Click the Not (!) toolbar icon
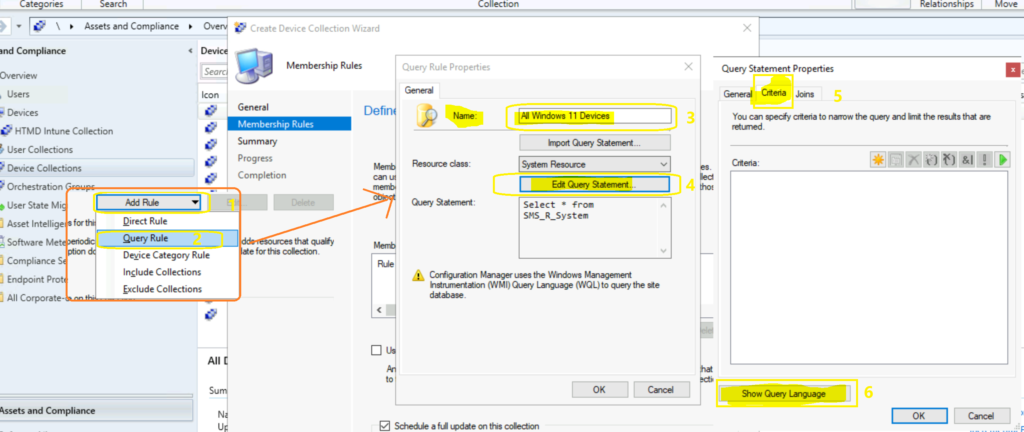 (984, 160)
